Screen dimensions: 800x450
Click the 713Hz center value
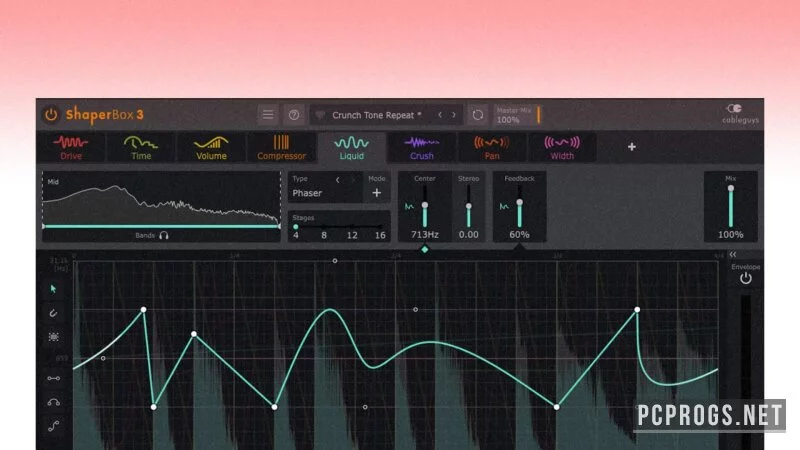click(x=425, y=235)
